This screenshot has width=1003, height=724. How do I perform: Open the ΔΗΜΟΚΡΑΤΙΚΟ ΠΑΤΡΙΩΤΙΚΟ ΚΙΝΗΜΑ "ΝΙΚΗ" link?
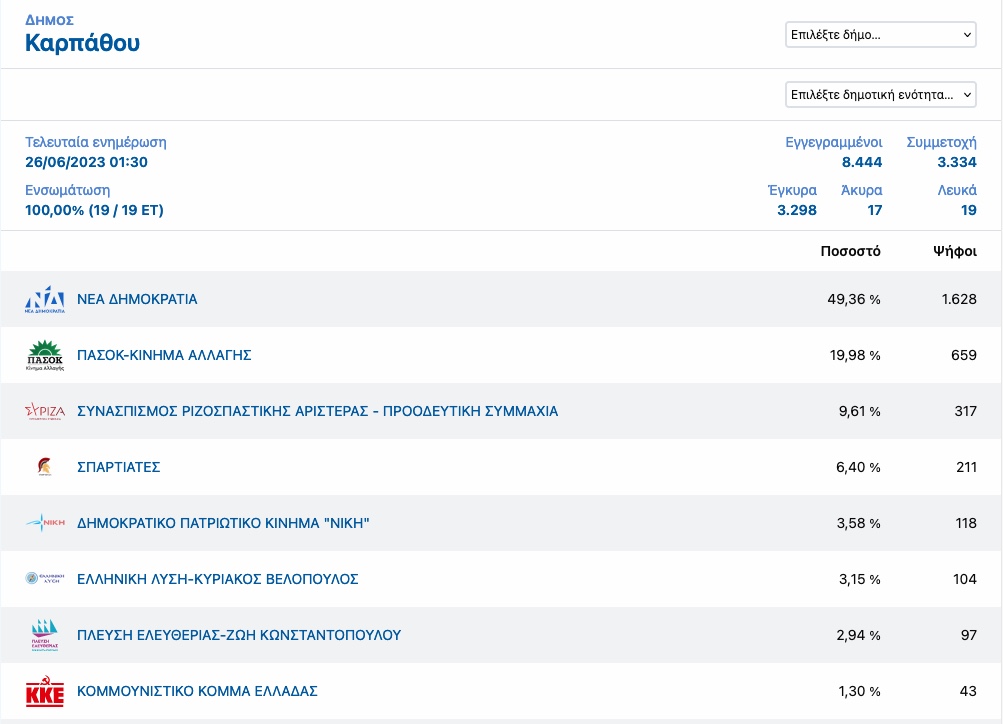click(223, 523)
